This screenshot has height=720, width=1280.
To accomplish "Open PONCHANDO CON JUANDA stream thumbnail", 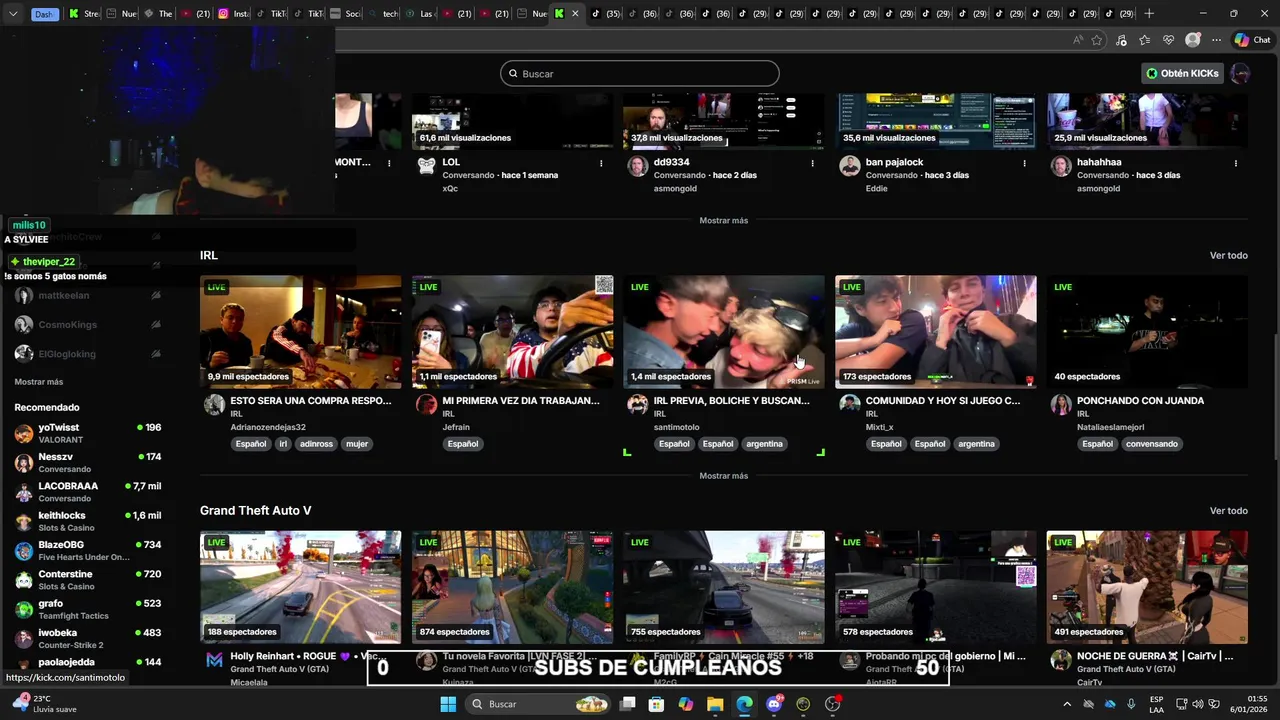I will pos(1147,332).
